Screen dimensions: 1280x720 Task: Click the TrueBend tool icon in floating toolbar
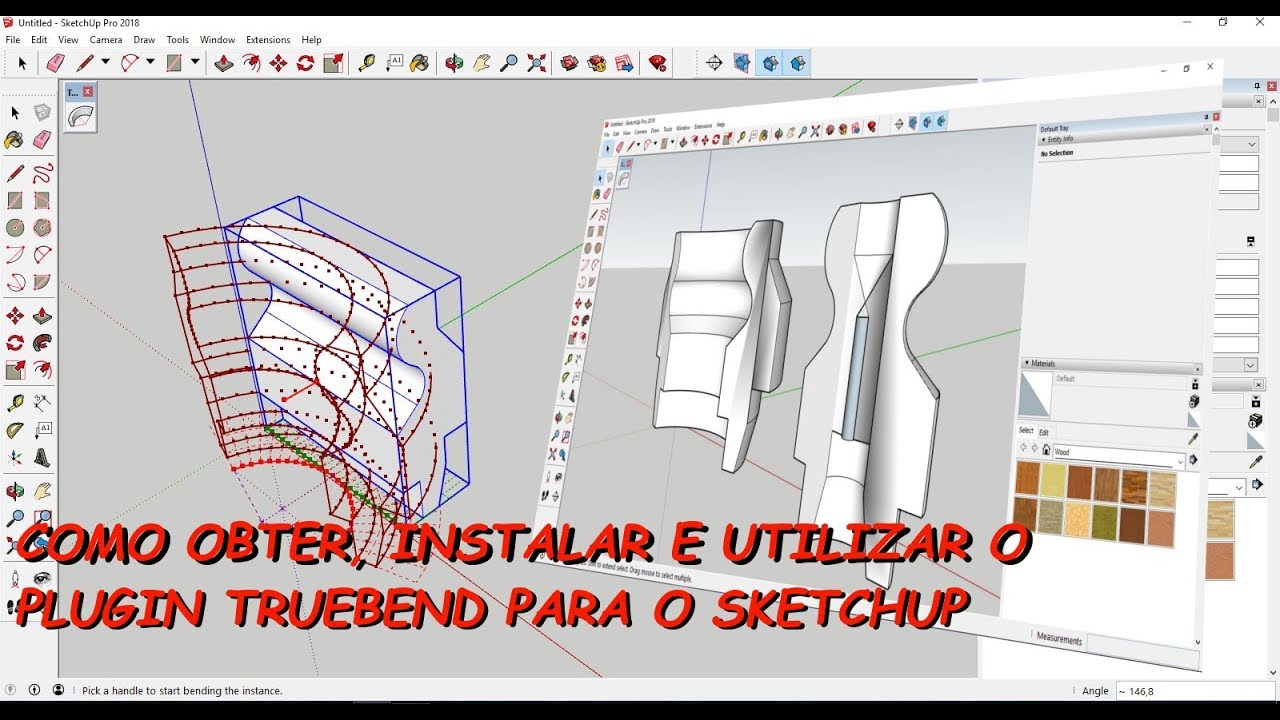(x=80, y=117)
